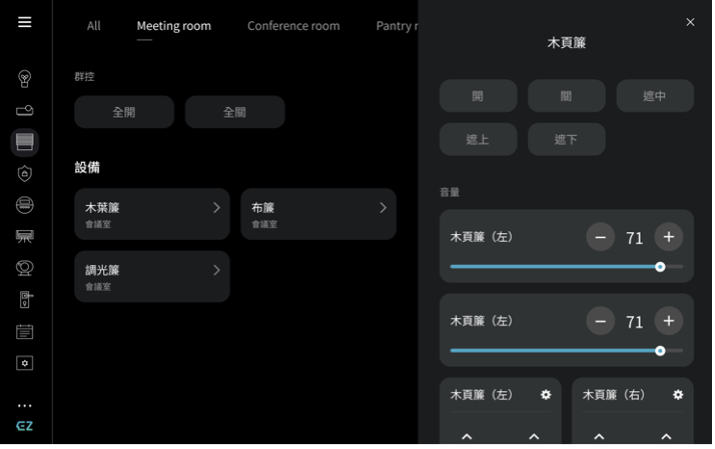Open settings gear on 木頁簾（左） bottom card
This screenshot has width=715, height=449.
(546, 395)
